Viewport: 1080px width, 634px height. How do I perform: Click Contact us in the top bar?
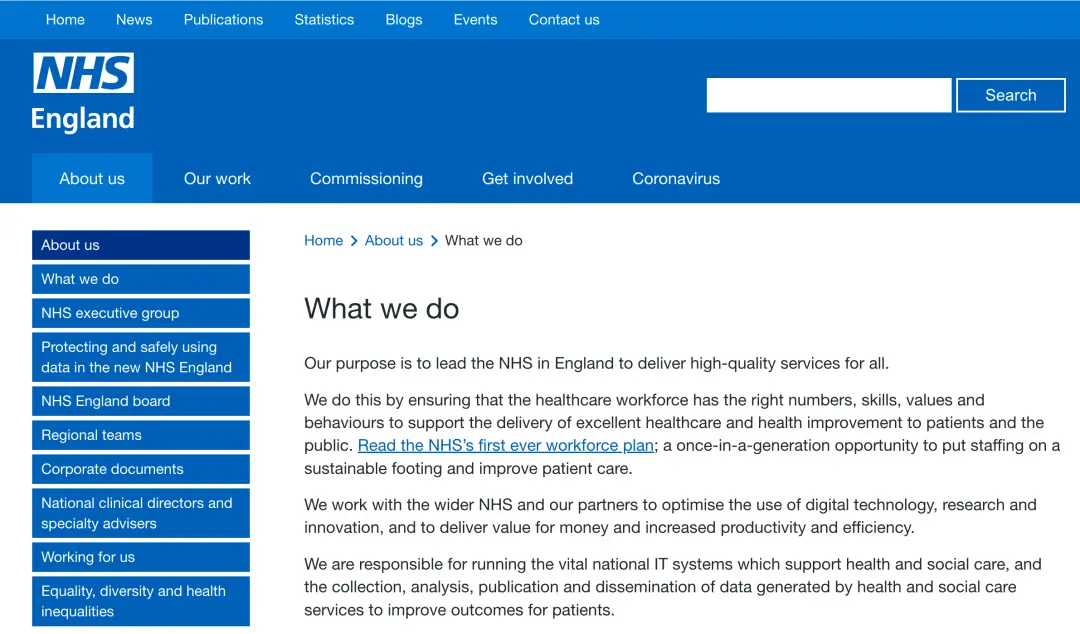[x=563, y=20]
